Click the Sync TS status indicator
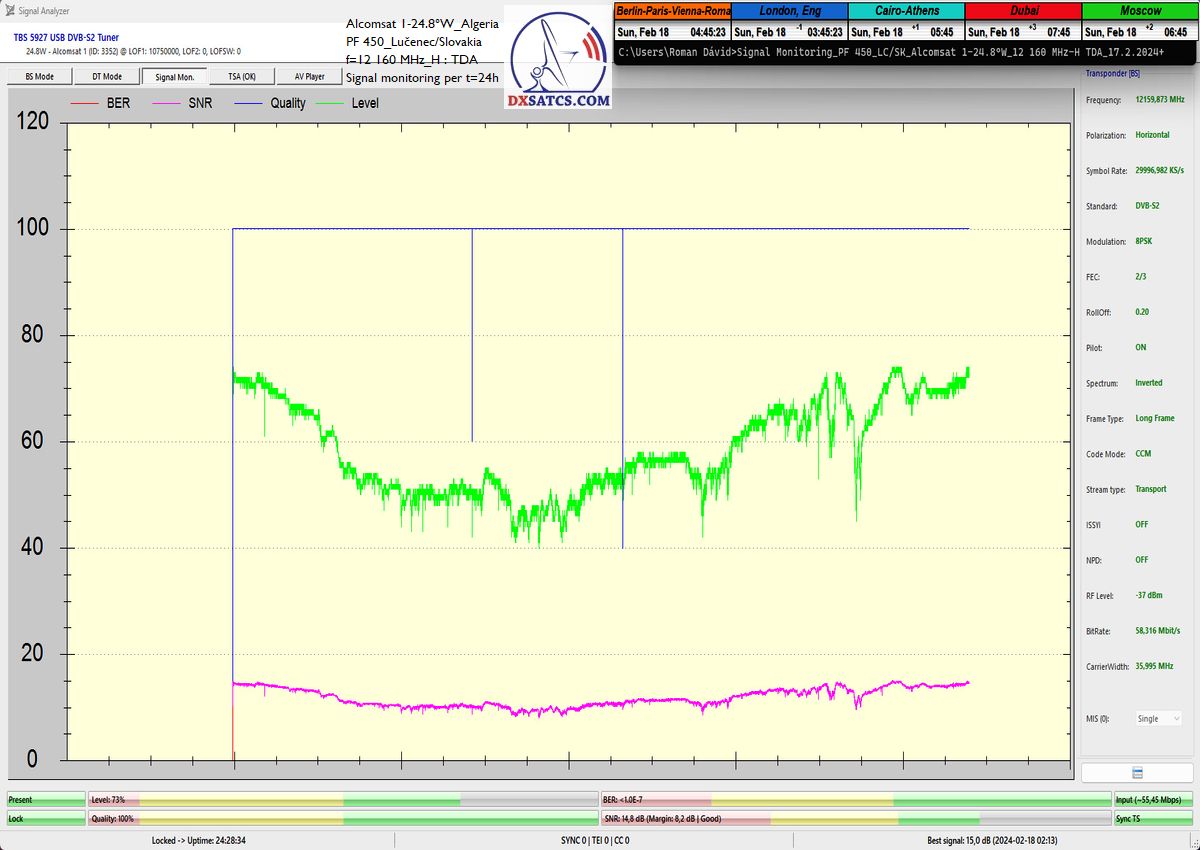This screenshot has height=850, width=1200. (x=1153, y=818)
